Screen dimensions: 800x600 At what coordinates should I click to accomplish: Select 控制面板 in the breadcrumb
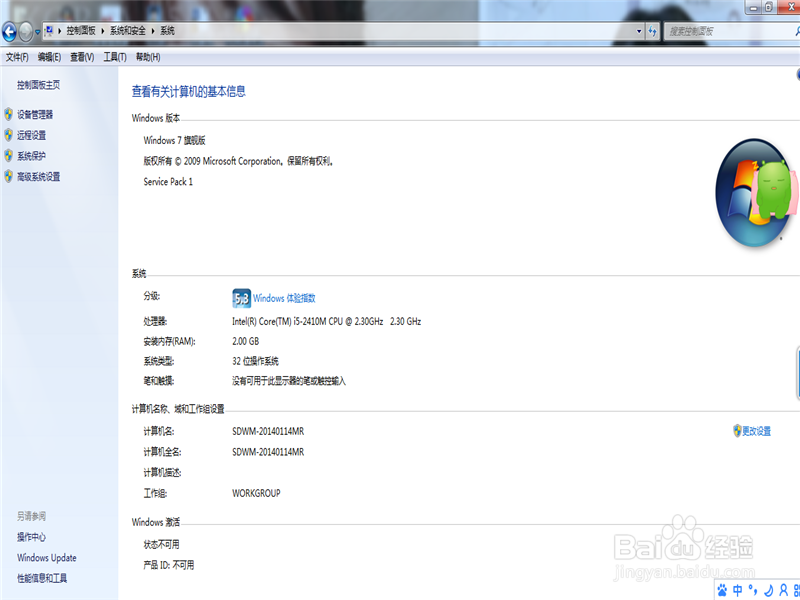point(81,31)
